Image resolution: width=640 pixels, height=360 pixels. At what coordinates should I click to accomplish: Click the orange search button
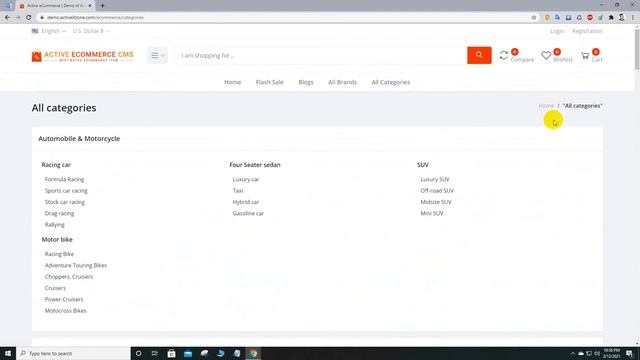click(x=479, y=55)
